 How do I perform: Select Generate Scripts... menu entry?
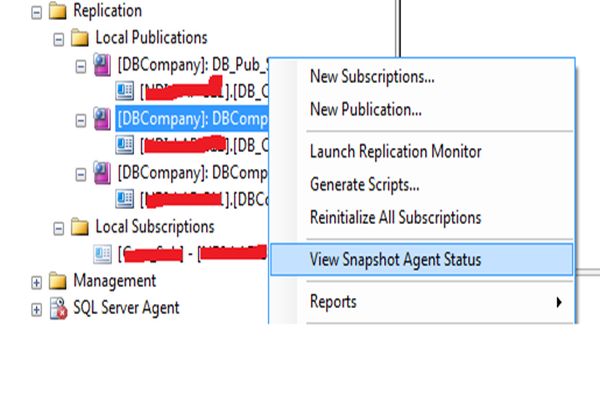[x=422, y=184]
